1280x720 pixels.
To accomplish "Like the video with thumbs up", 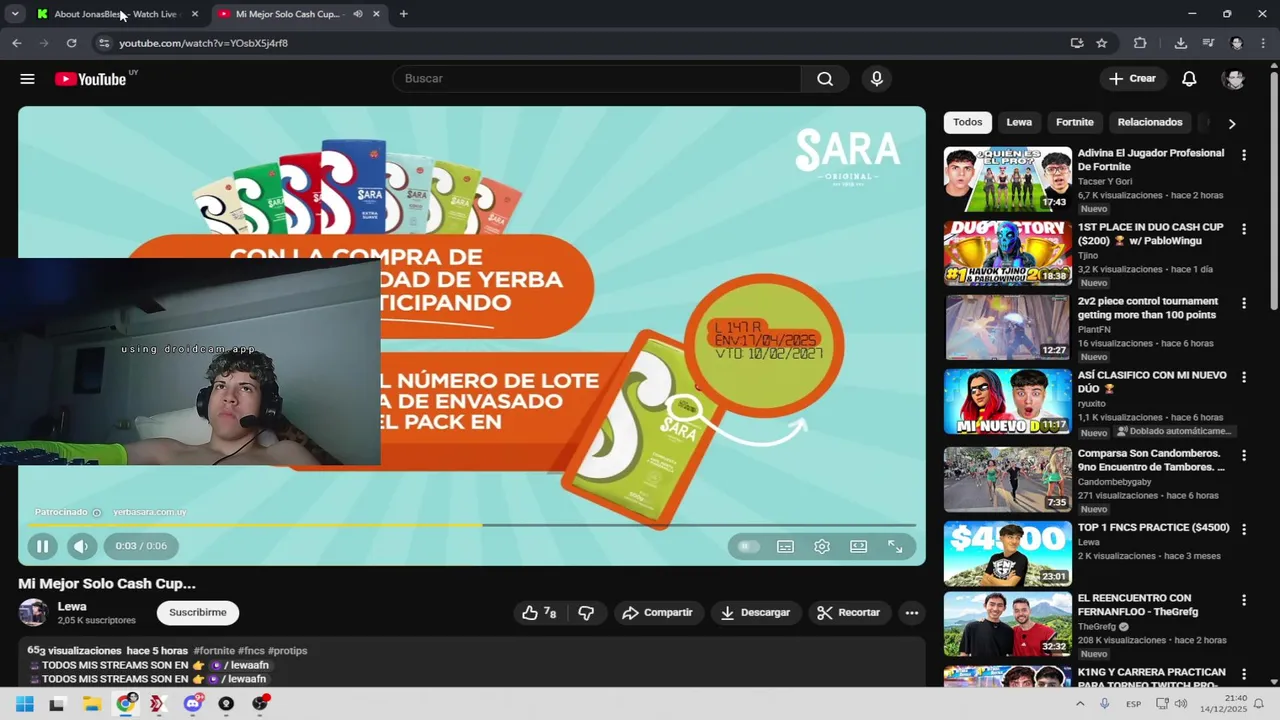I will click(x=539, y=613).
